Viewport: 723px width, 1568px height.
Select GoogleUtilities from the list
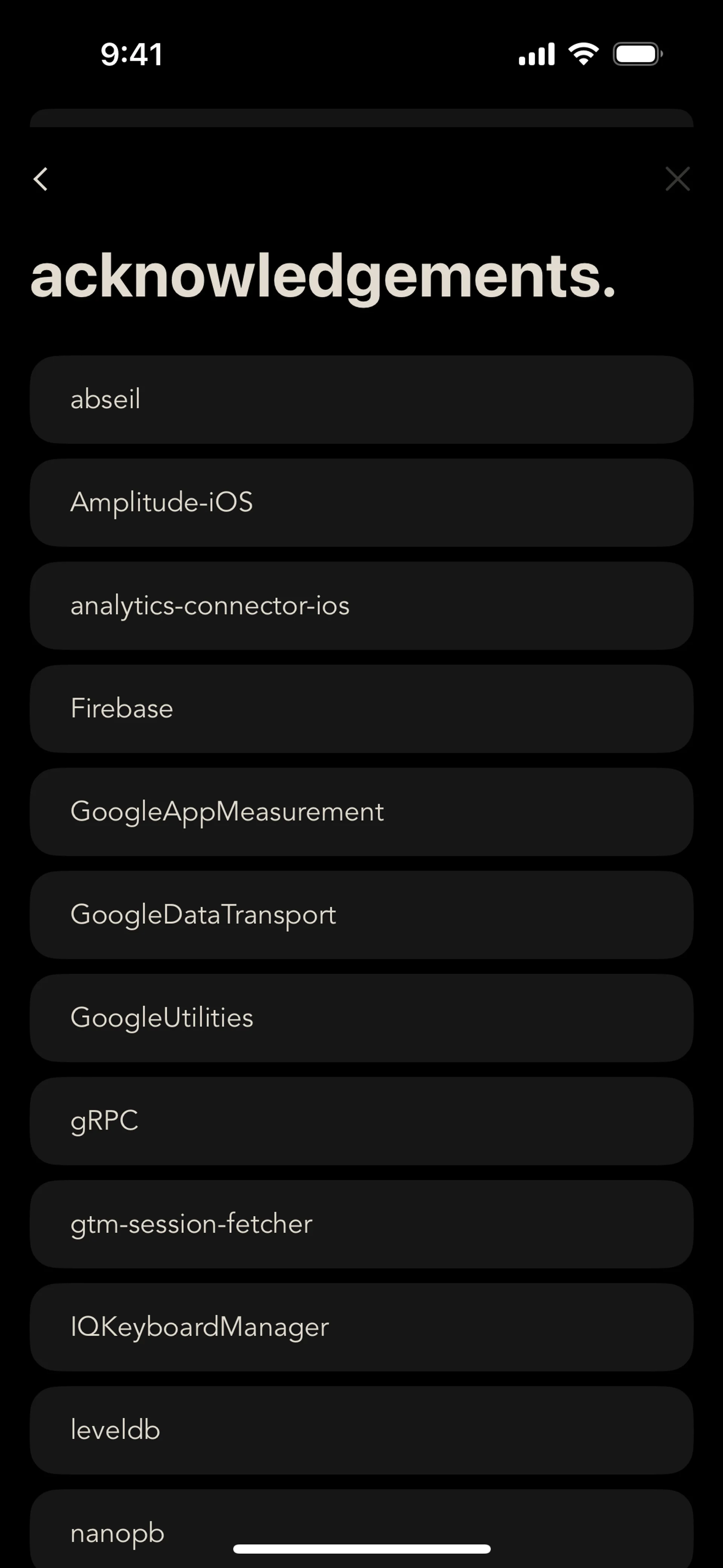tap(361, 1018)
